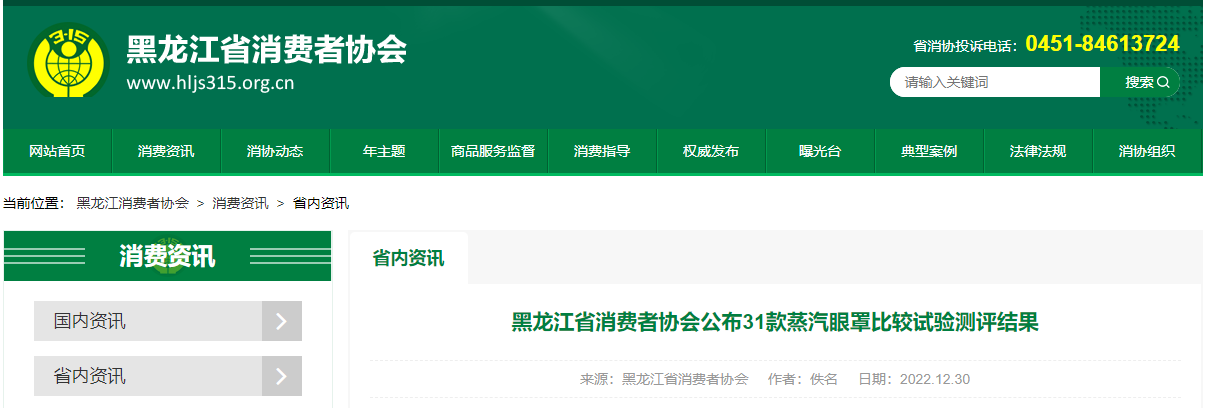Screen dimensions: 1207x408
Task: Open 曝光台 nav item
Action: (x=820, y=151)
